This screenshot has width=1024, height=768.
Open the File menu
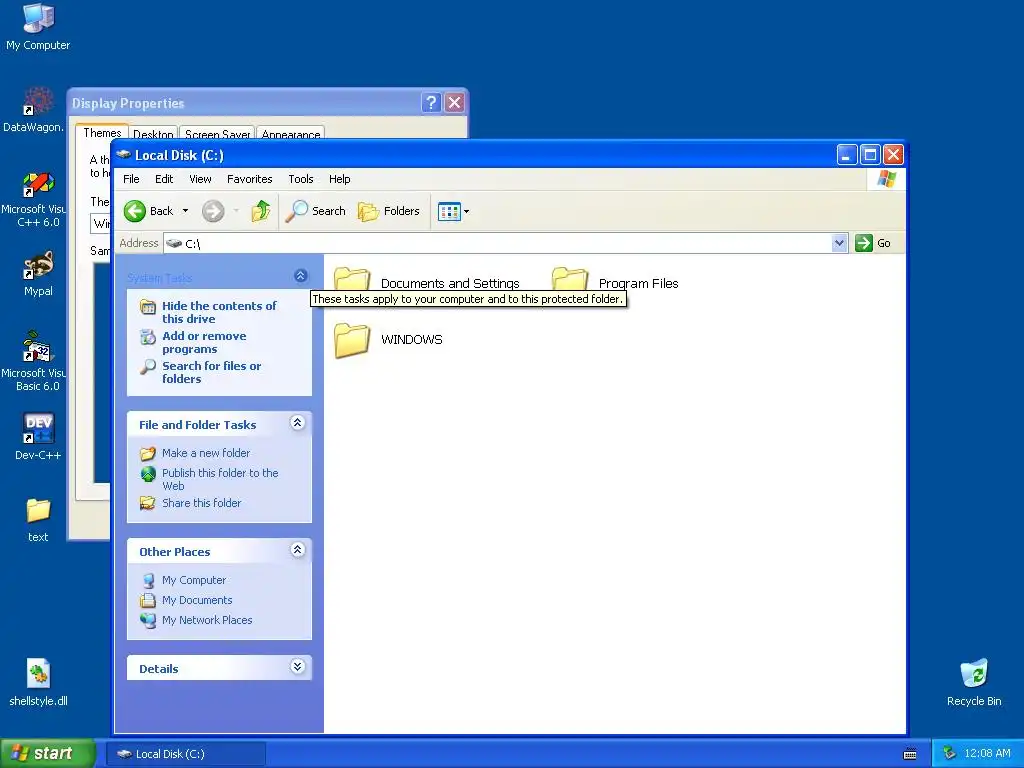coord(131,179)
